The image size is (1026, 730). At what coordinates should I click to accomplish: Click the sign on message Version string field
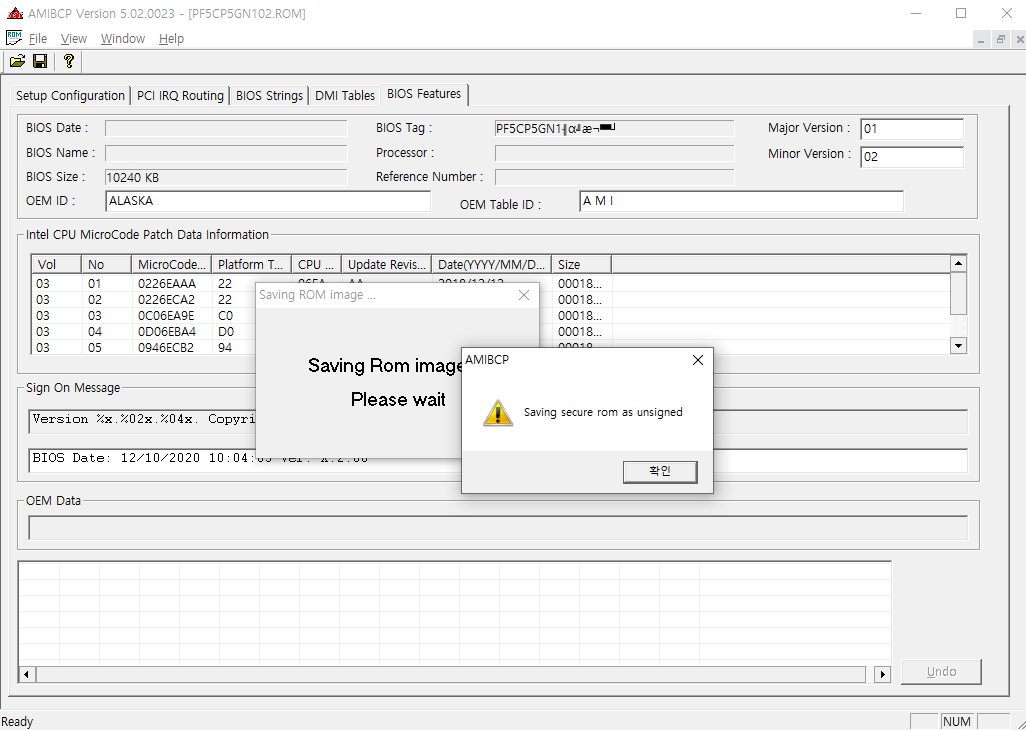[x=143, y=420]
